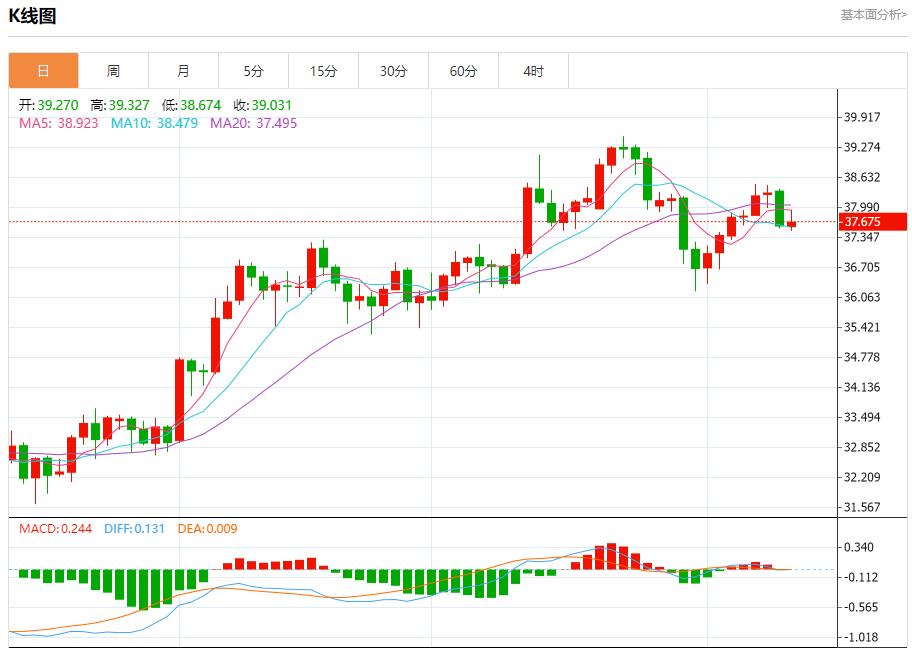Select the 5分 timeframe
The height and width of the screenshot is (648, 912).
(x=253, y=71)
